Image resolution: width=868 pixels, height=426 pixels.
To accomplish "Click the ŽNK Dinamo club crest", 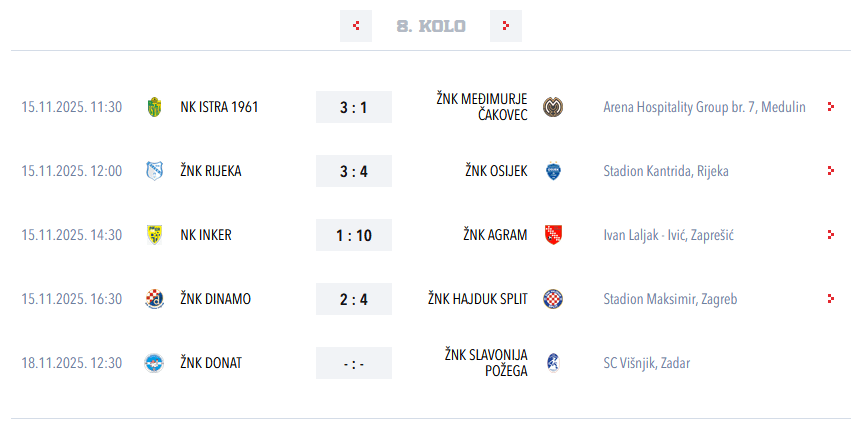I will (x=154, y=299).
